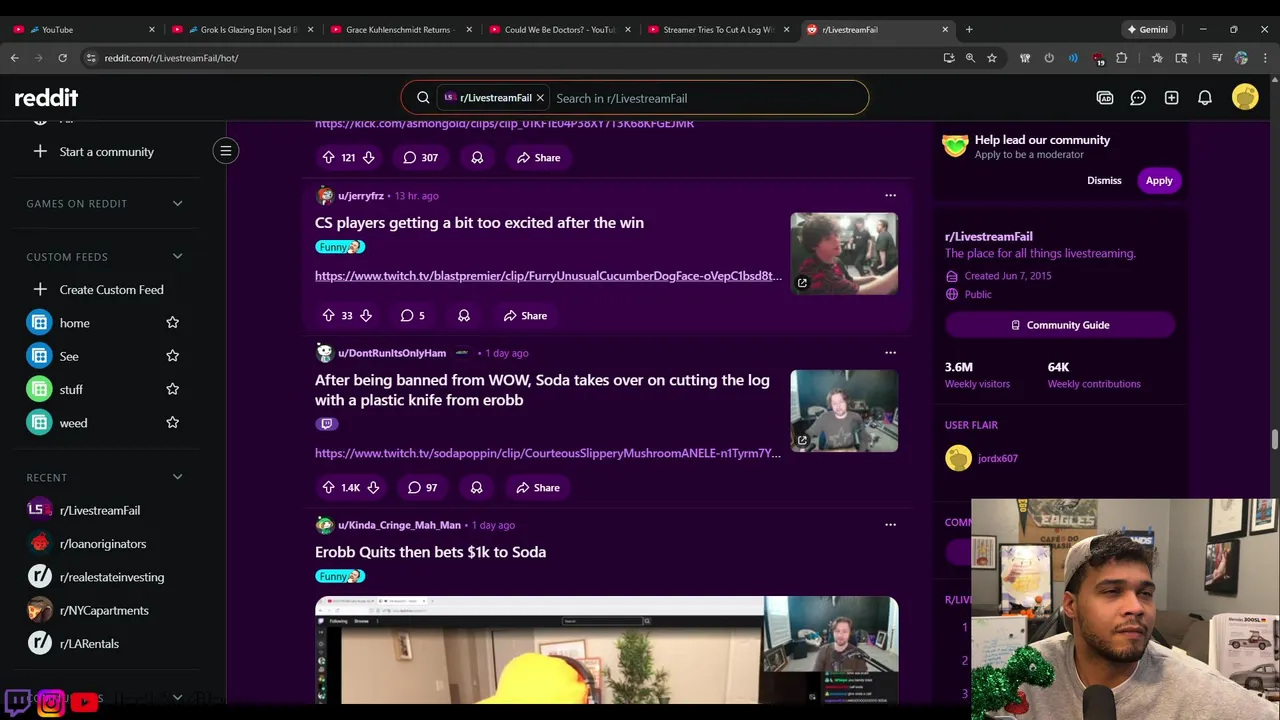Open r/realestateinvesting from Recent
1280x720 pixels.
(x=112, y=577)
